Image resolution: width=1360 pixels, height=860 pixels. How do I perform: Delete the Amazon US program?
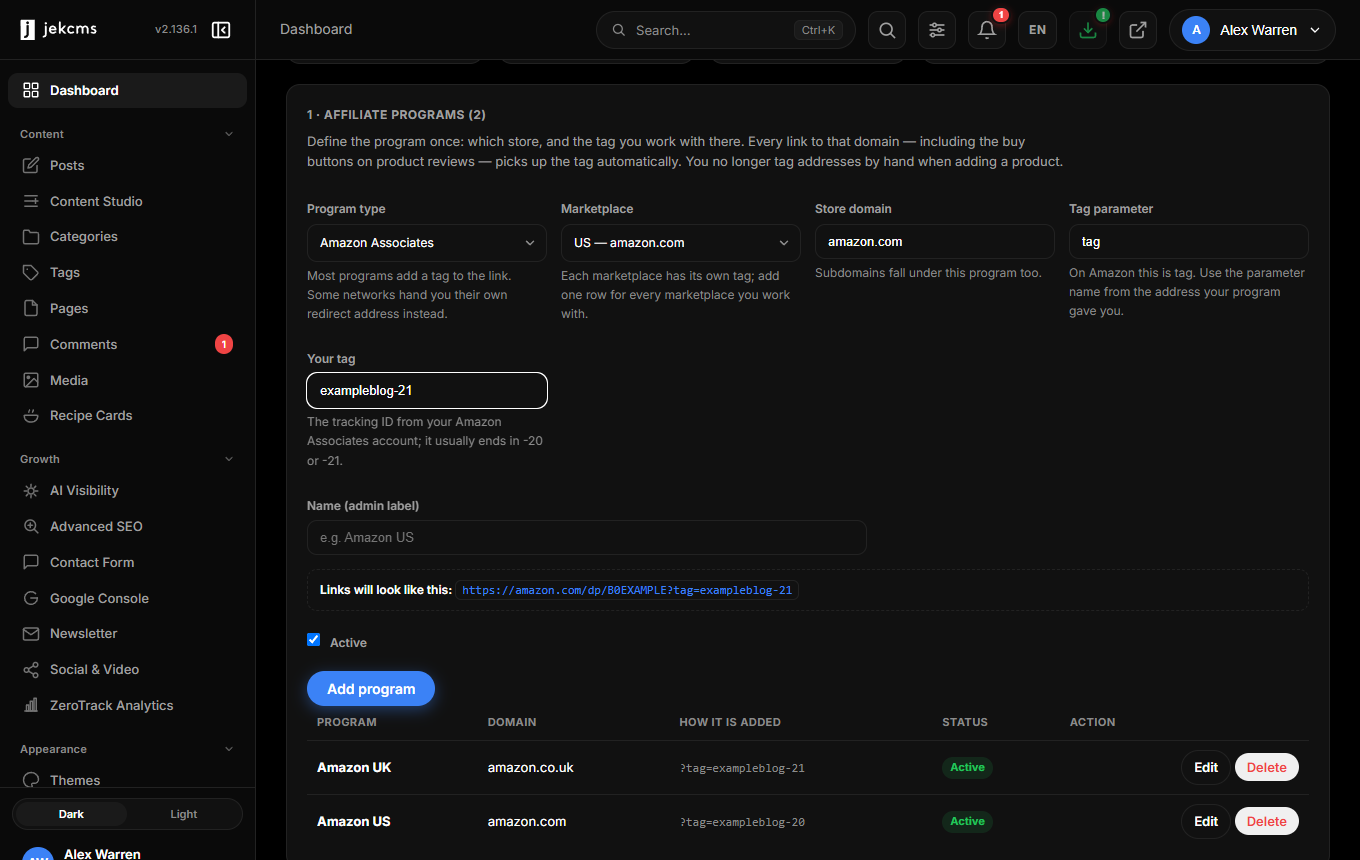pyautogui.click(x=1267, y=822)
